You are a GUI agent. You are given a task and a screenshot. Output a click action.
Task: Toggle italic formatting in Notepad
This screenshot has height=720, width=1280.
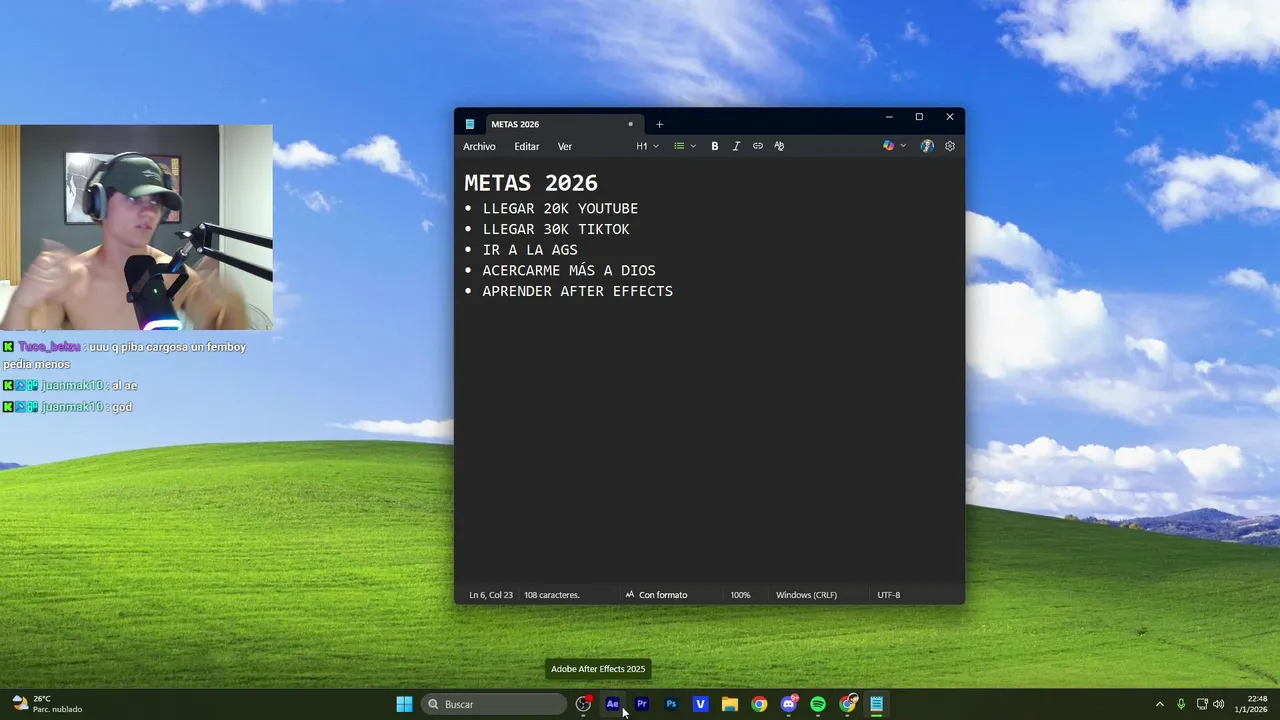(736, 146)
